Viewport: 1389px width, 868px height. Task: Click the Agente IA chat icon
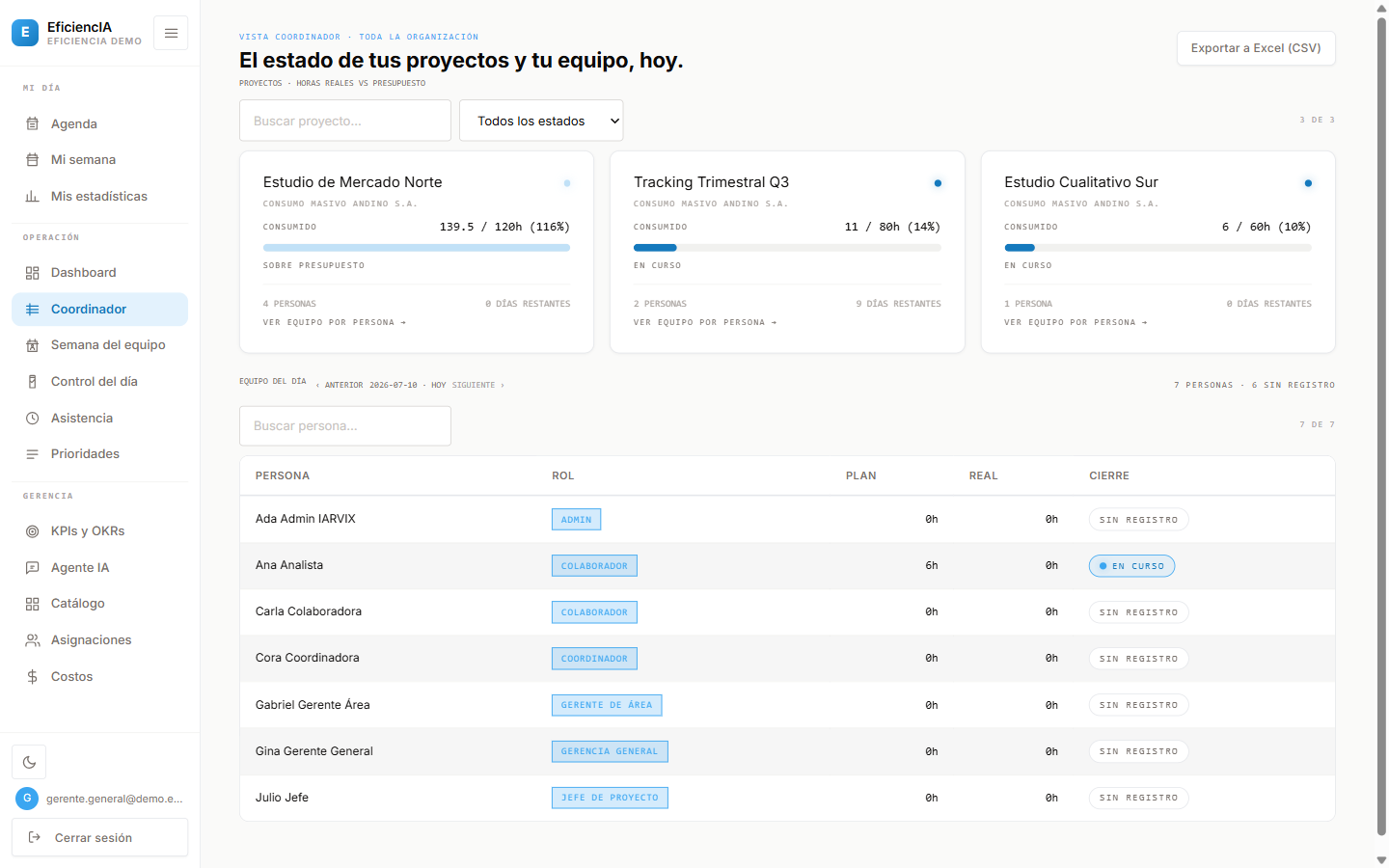click(32, 568)
